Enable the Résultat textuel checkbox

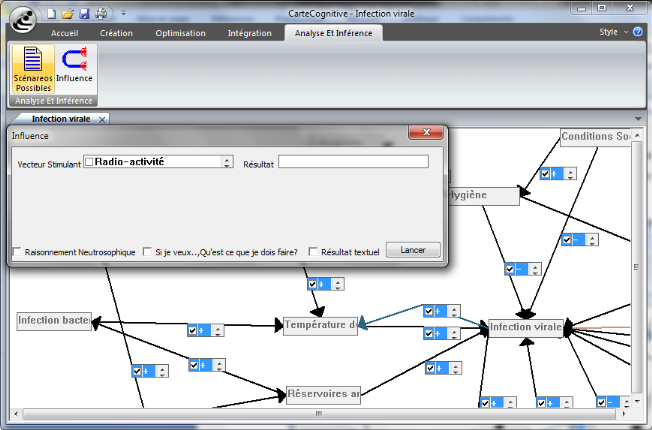coord(313,252)
